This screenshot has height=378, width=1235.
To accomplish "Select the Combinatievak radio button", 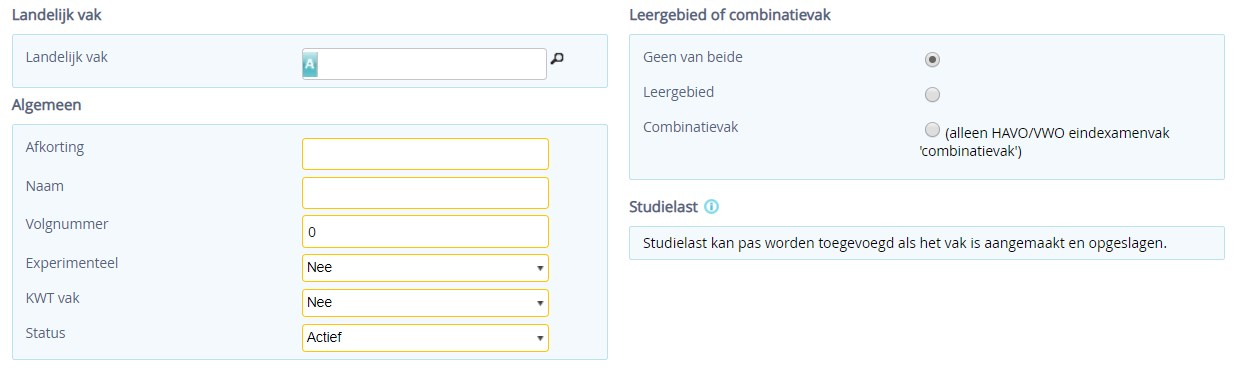I will pos(932,130).
